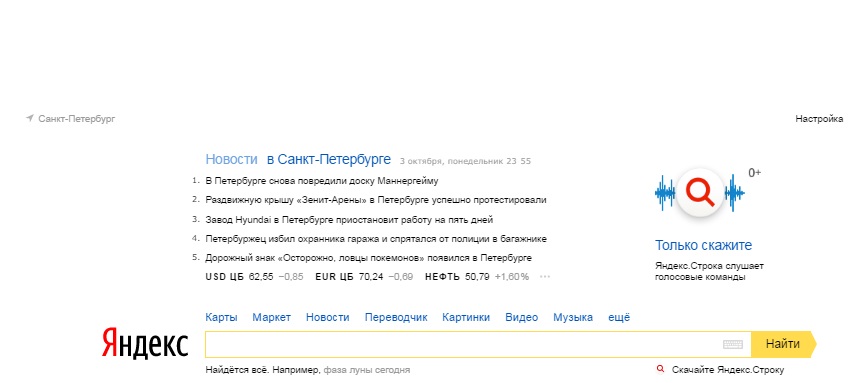Click the 0+ age rating label
Viewport: 850px width, 383px height.
(x=755, y=173)
